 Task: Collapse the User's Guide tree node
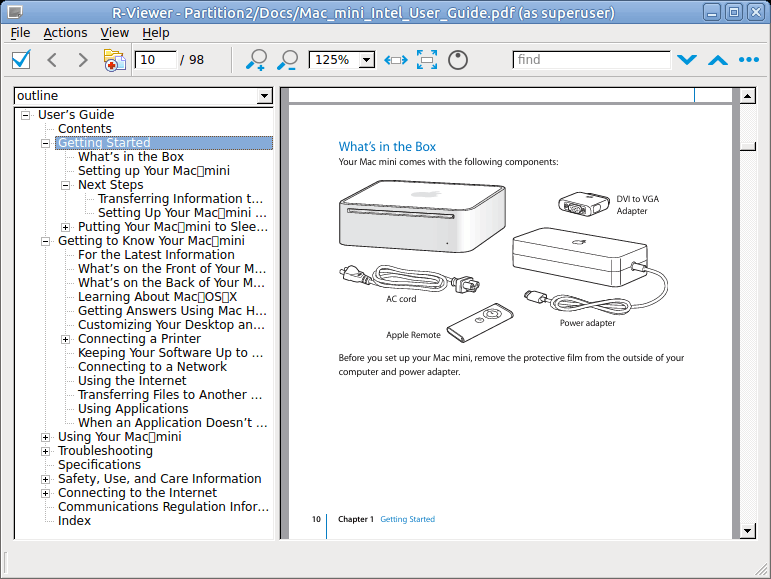click(25, 115)
